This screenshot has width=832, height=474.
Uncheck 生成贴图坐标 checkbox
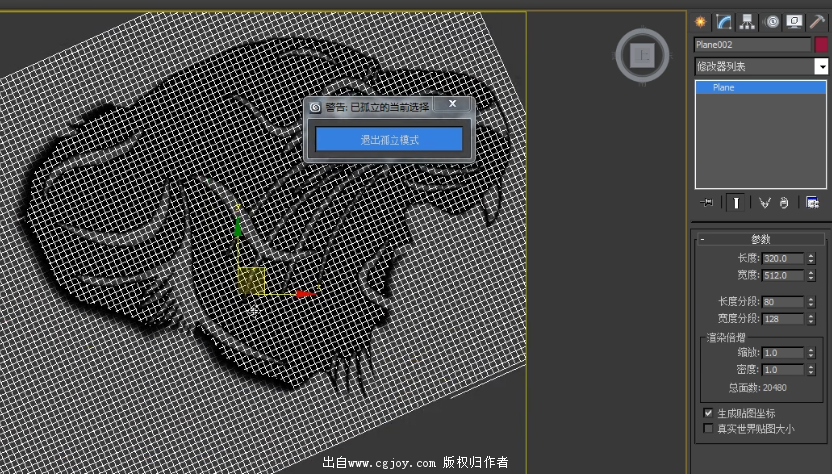pos(709,413)
